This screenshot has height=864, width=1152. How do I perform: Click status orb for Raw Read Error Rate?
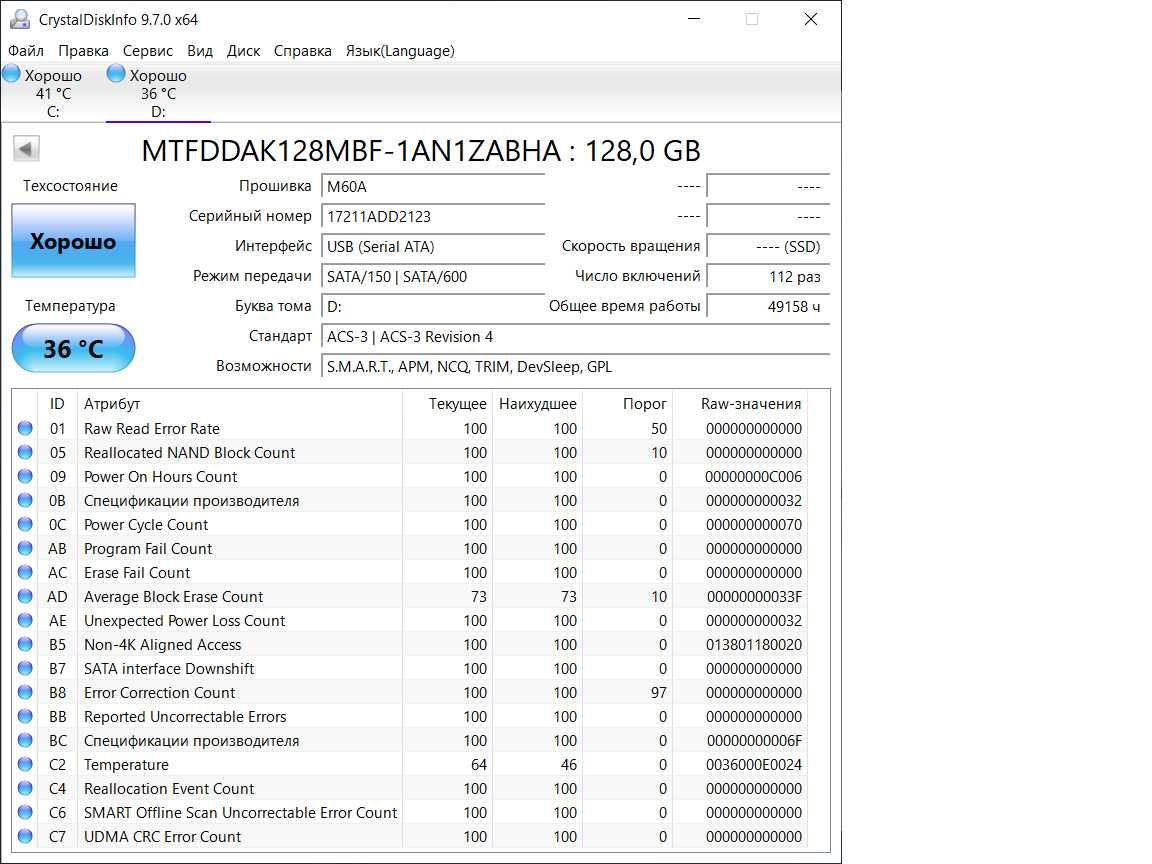tap(25, 428)
